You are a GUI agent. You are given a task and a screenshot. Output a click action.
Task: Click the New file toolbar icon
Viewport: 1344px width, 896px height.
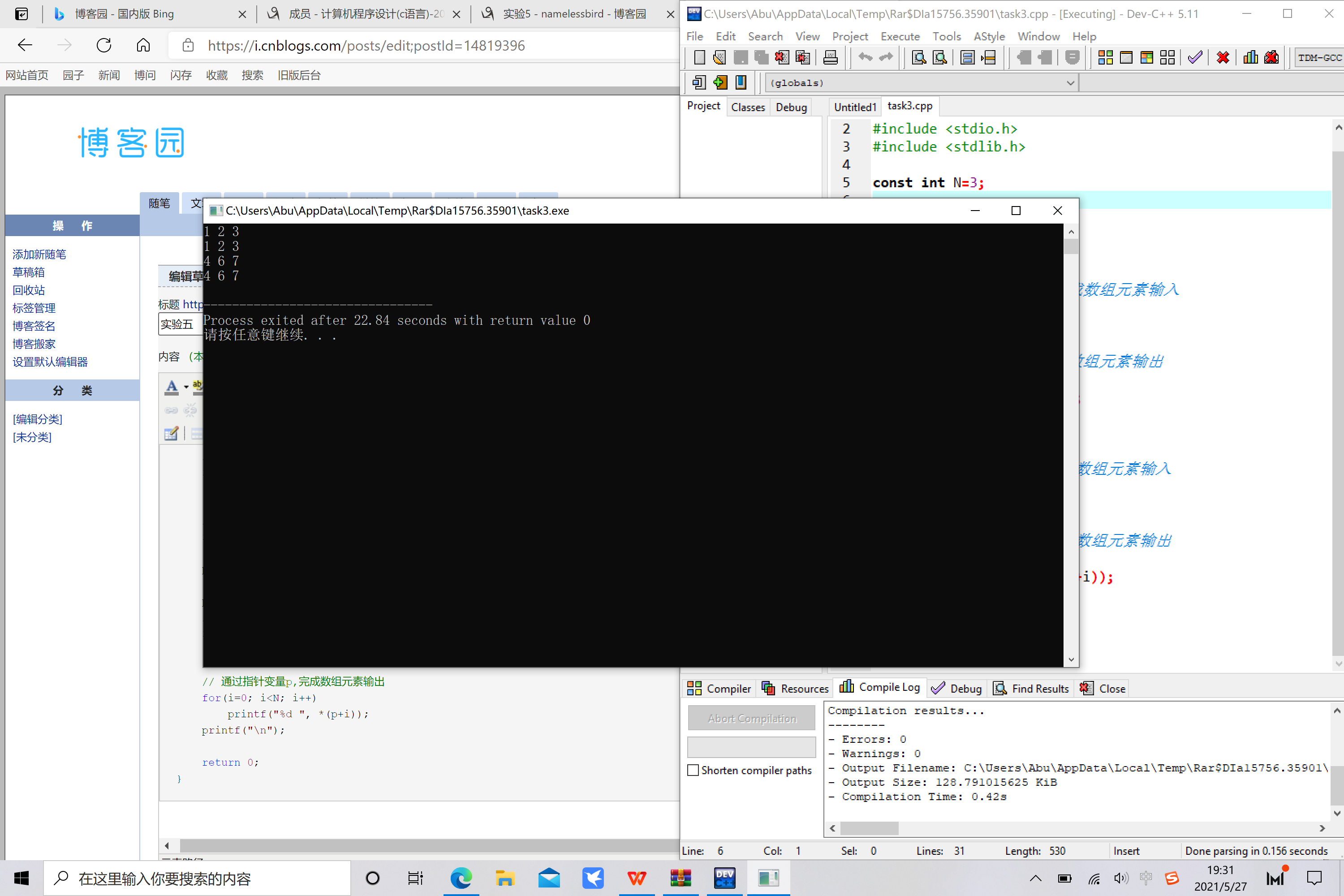(699, 58)
